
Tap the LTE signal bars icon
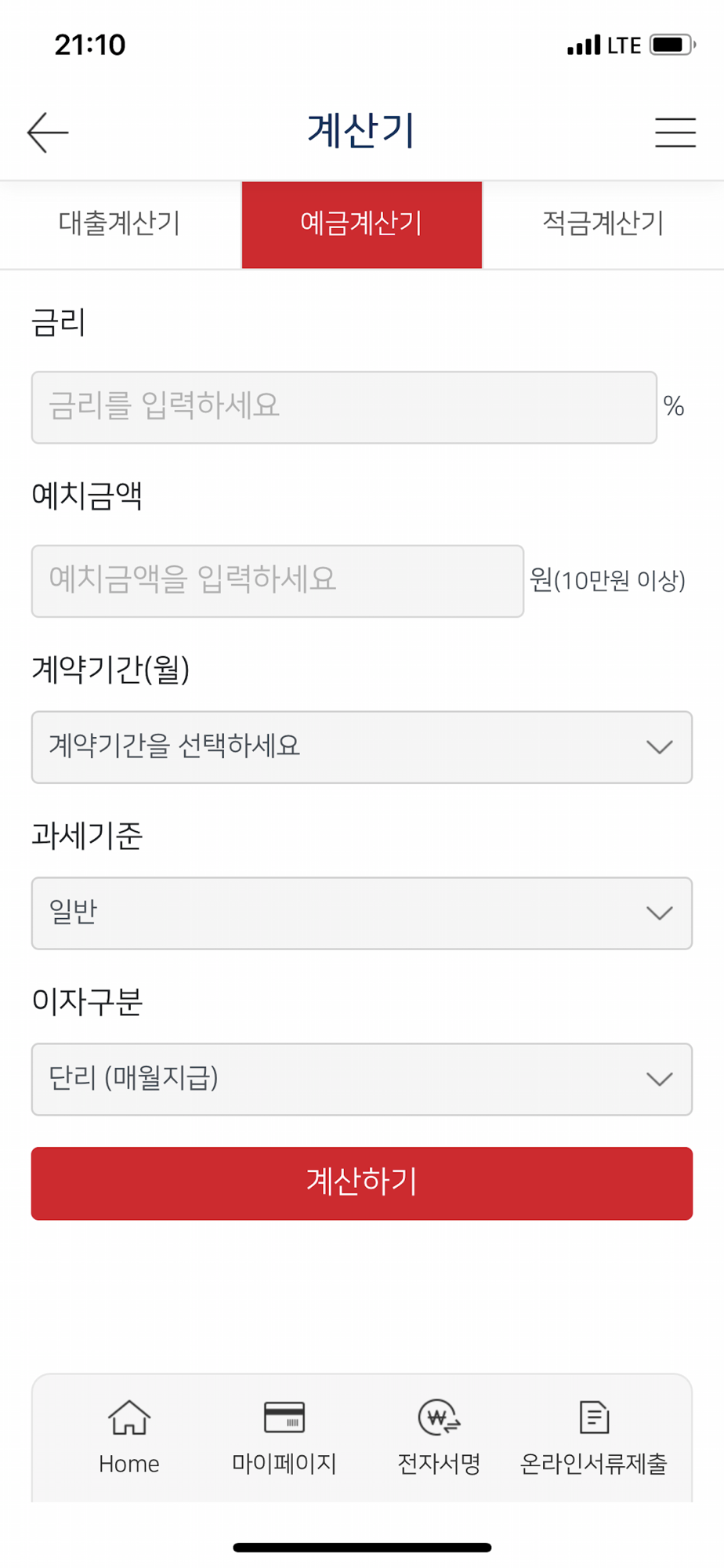[x=584, y=45]
